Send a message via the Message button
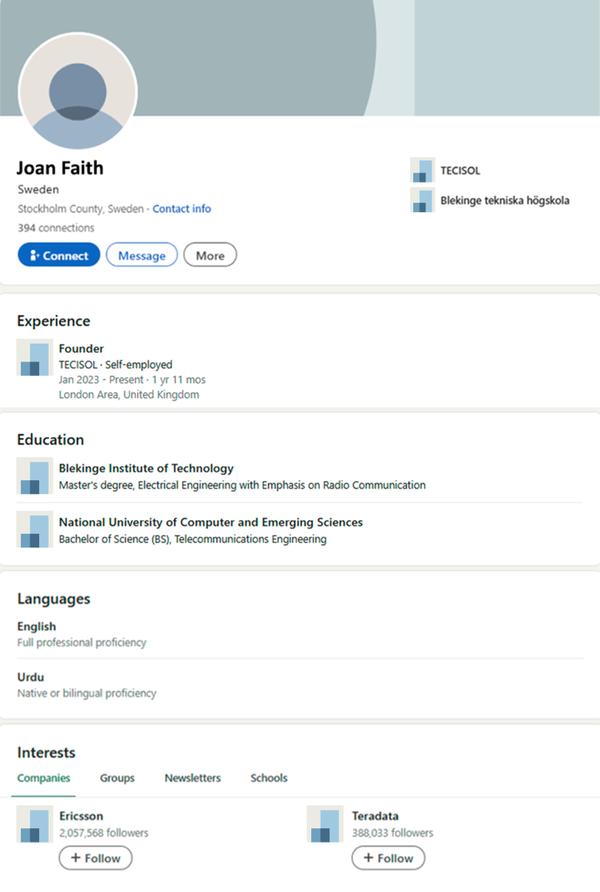Image resolution: width=600 pixels, height=892 pixels. [x=142, y=255]
